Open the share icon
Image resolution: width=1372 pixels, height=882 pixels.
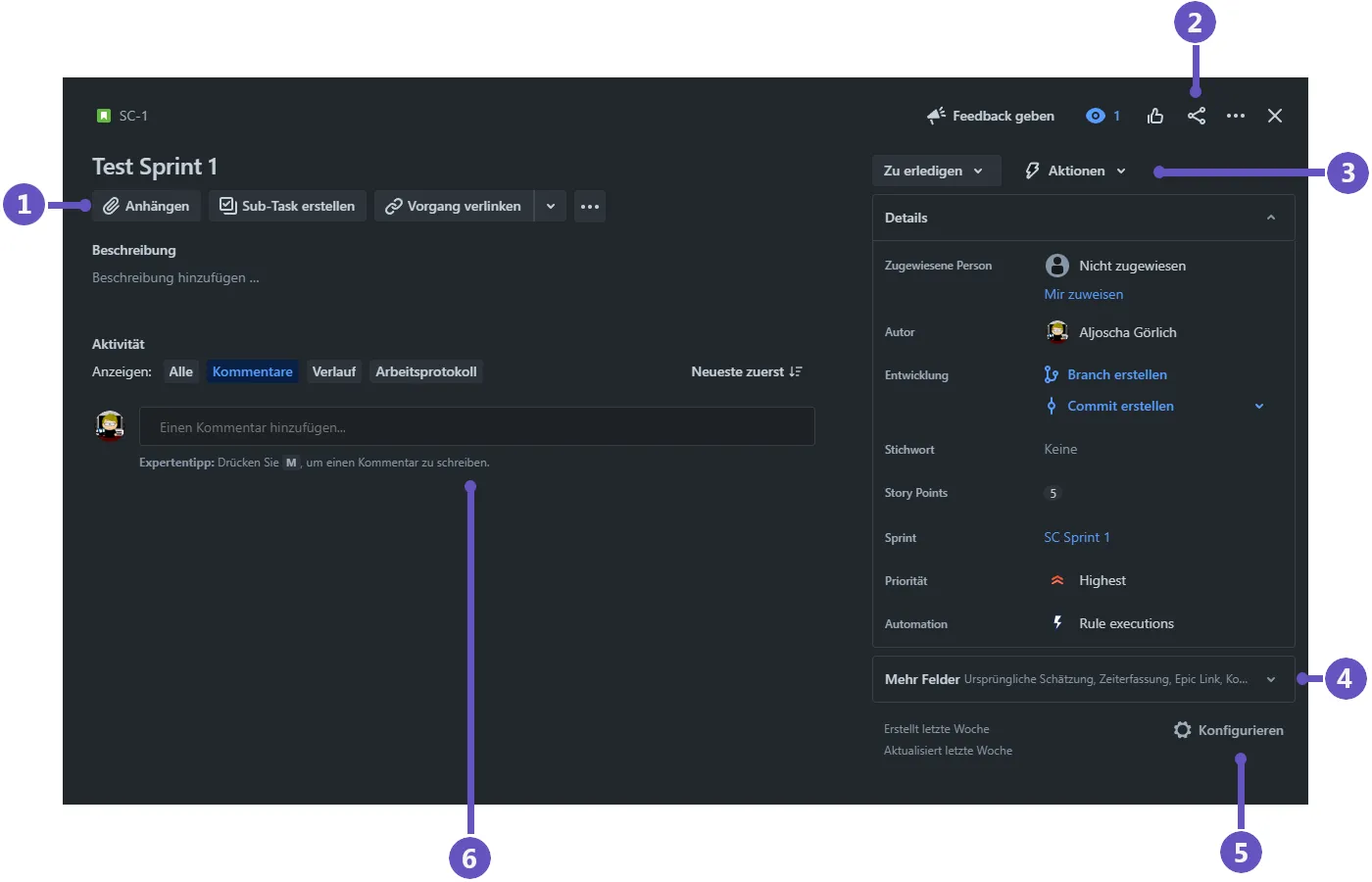(x=1197, y=116)
